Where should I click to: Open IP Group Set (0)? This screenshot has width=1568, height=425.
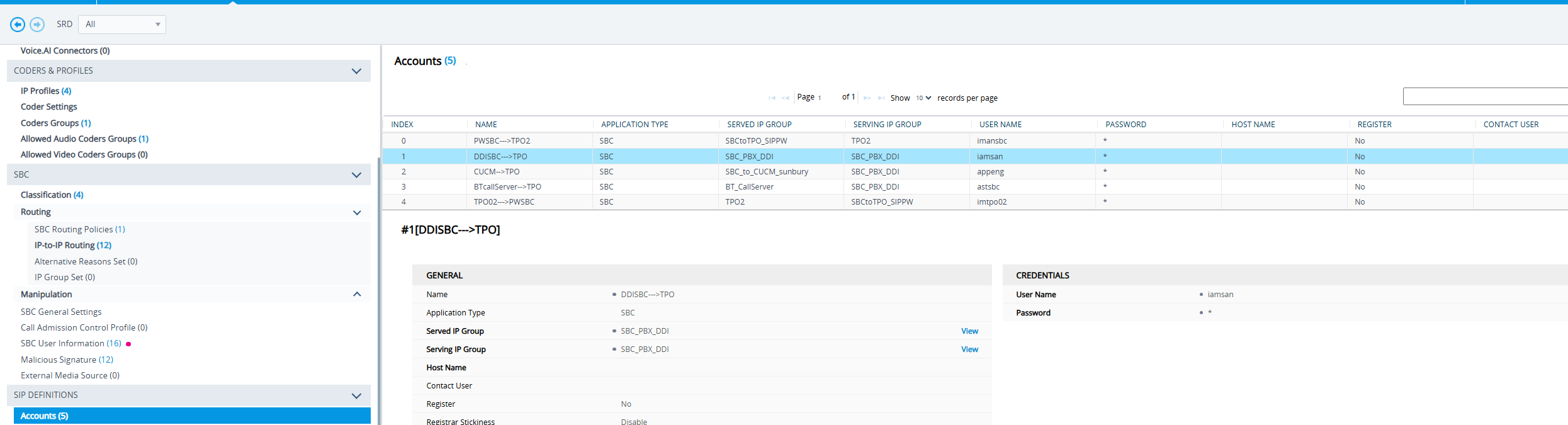tap(65, 277)
